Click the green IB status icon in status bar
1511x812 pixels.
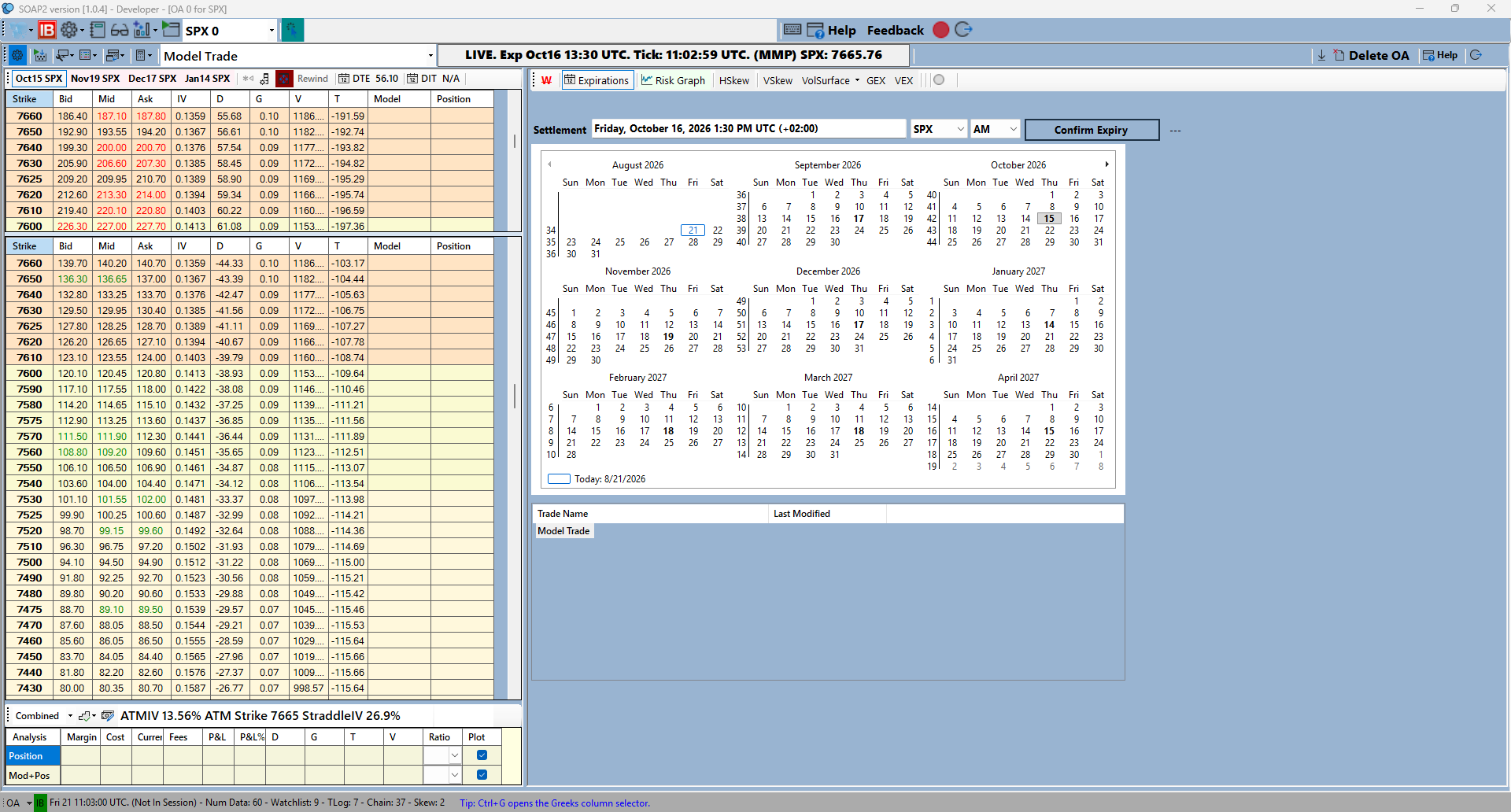point(41,803)
